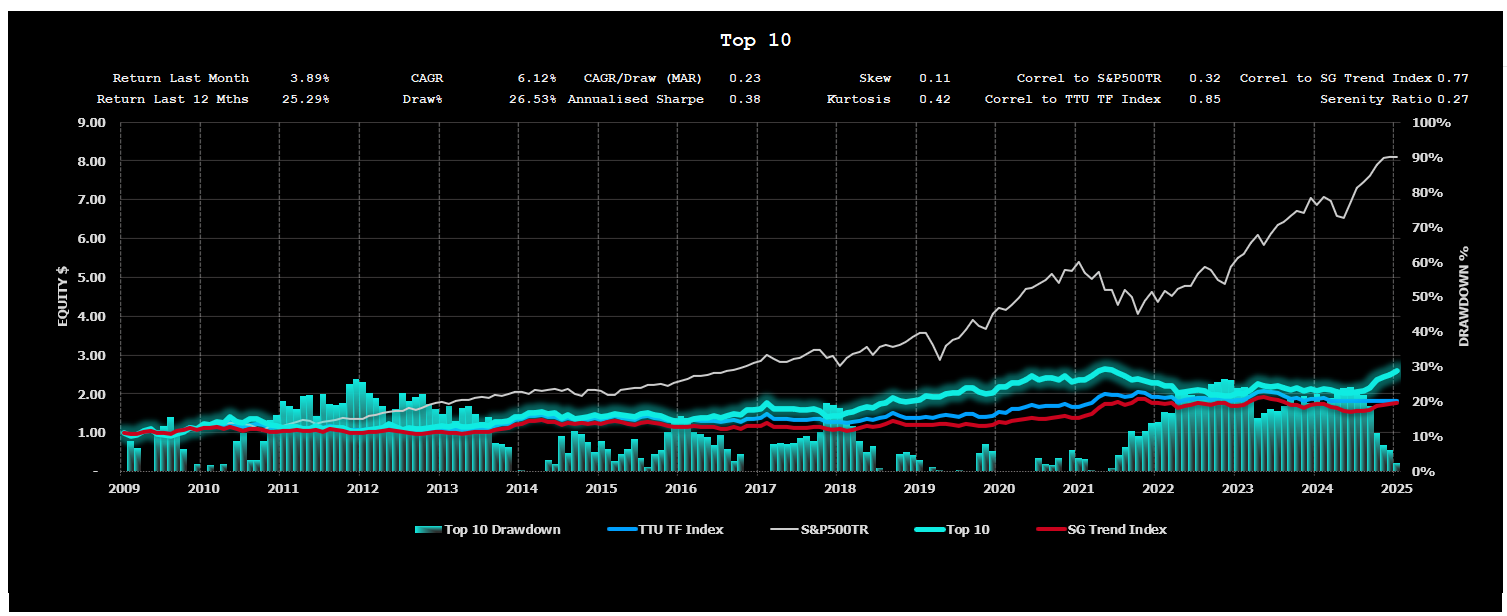
Task: Click the 50% drawdown axis value
Action: point(1426,297)
